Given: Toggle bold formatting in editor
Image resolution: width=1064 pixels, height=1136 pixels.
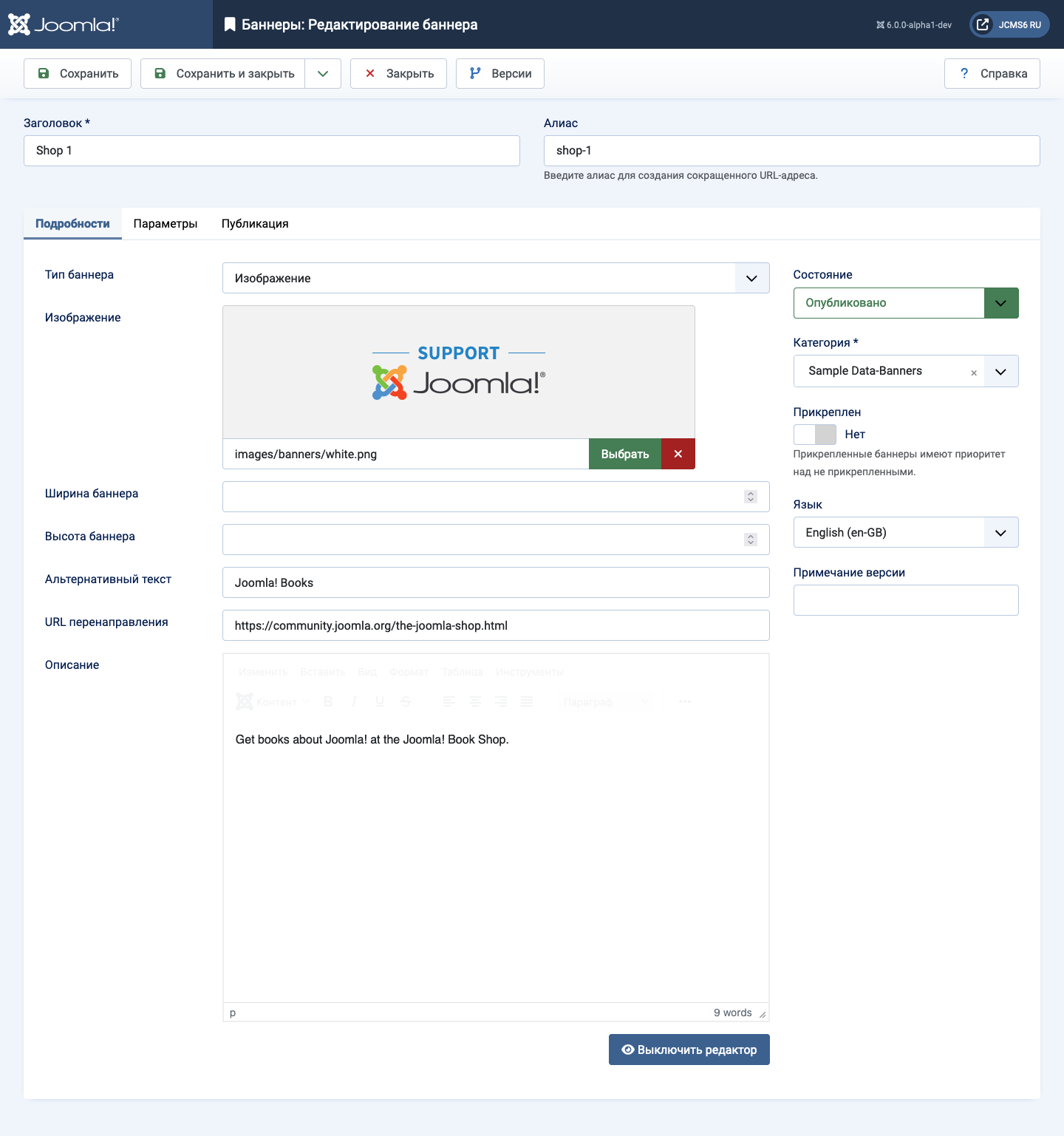Looking at the screenshot, I should [329, 701].
